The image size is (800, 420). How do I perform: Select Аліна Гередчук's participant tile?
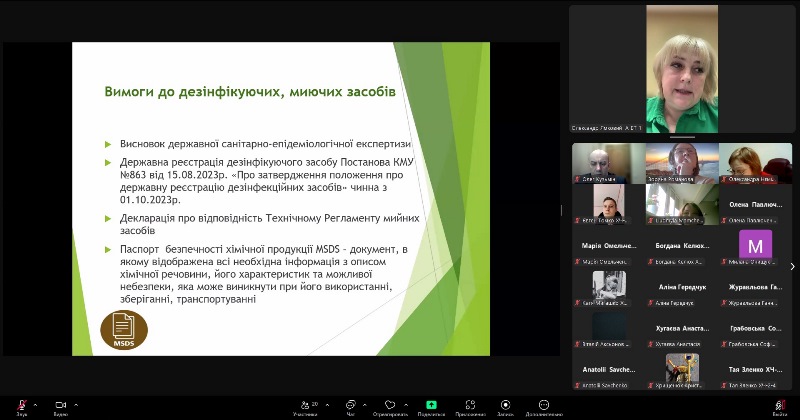(682, 290)
